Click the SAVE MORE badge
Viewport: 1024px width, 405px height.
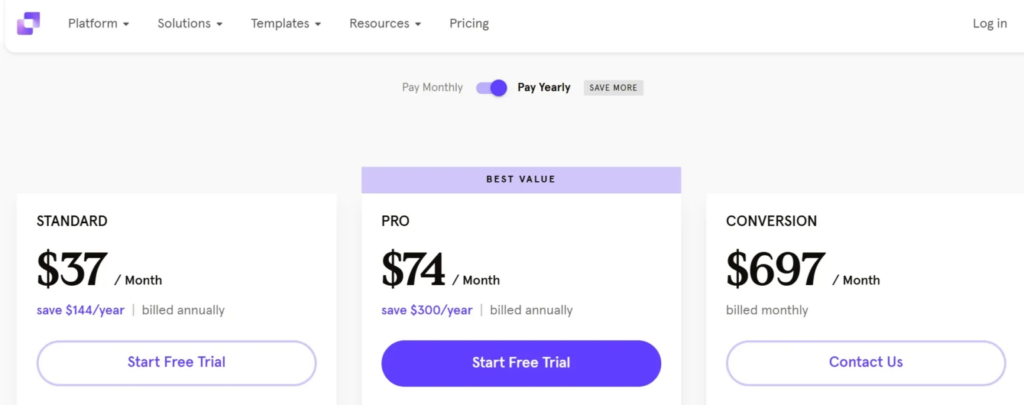pyautogui.click(x=613, y=88)
